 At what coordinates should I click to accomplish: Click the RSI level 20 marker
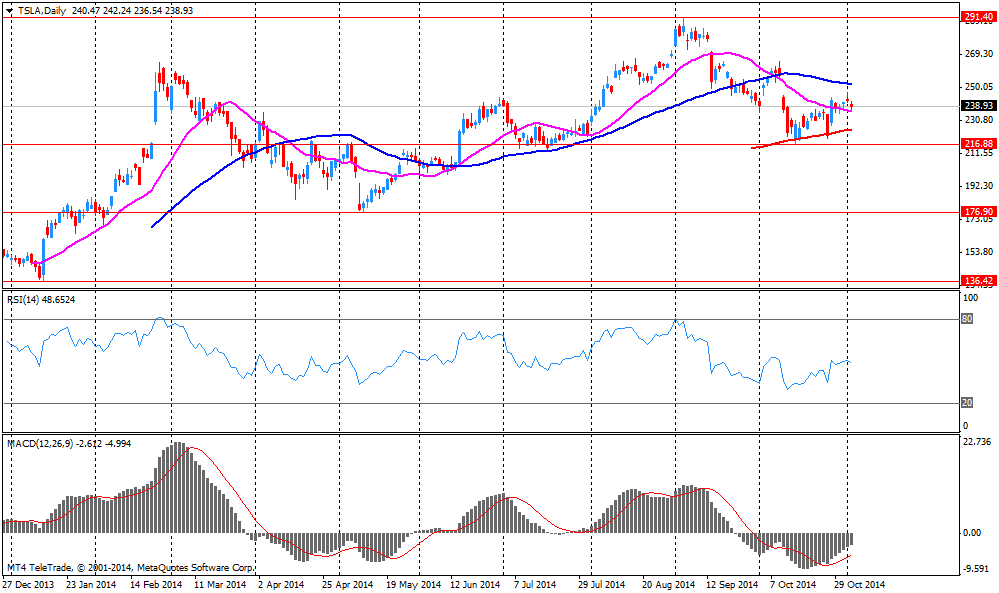[967, 403]
